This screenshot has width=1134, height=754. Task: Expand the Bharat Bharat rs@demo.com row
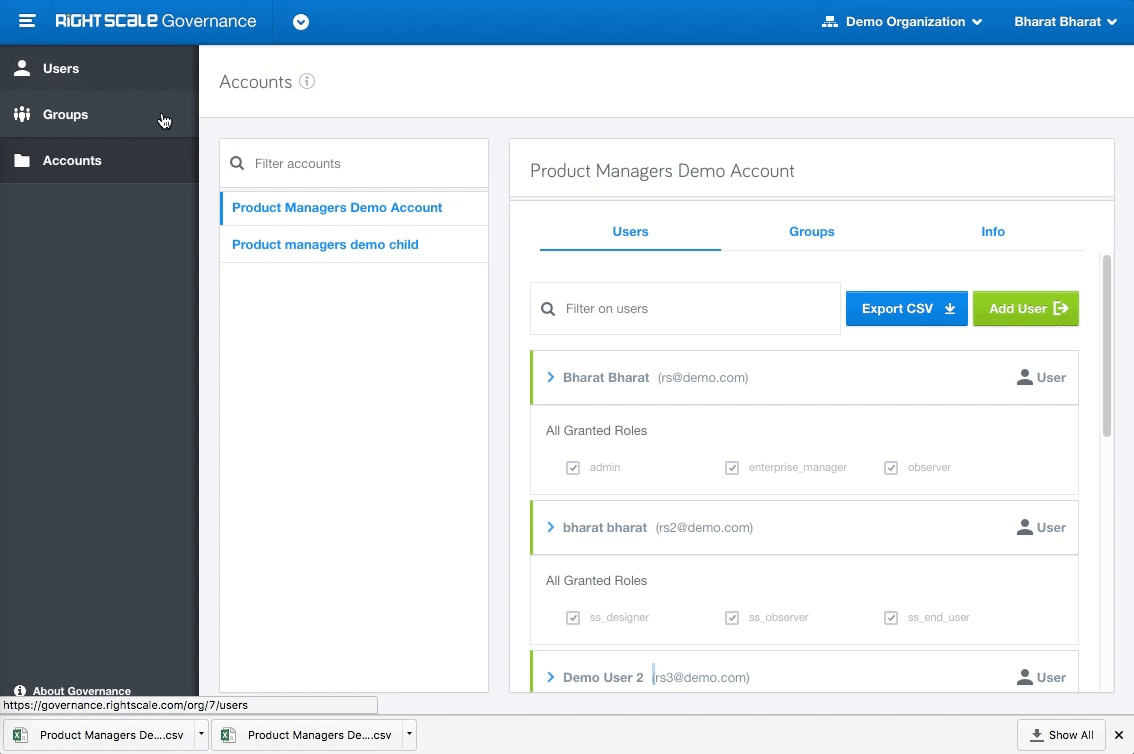pyautogui.click(x=550, y=377)
